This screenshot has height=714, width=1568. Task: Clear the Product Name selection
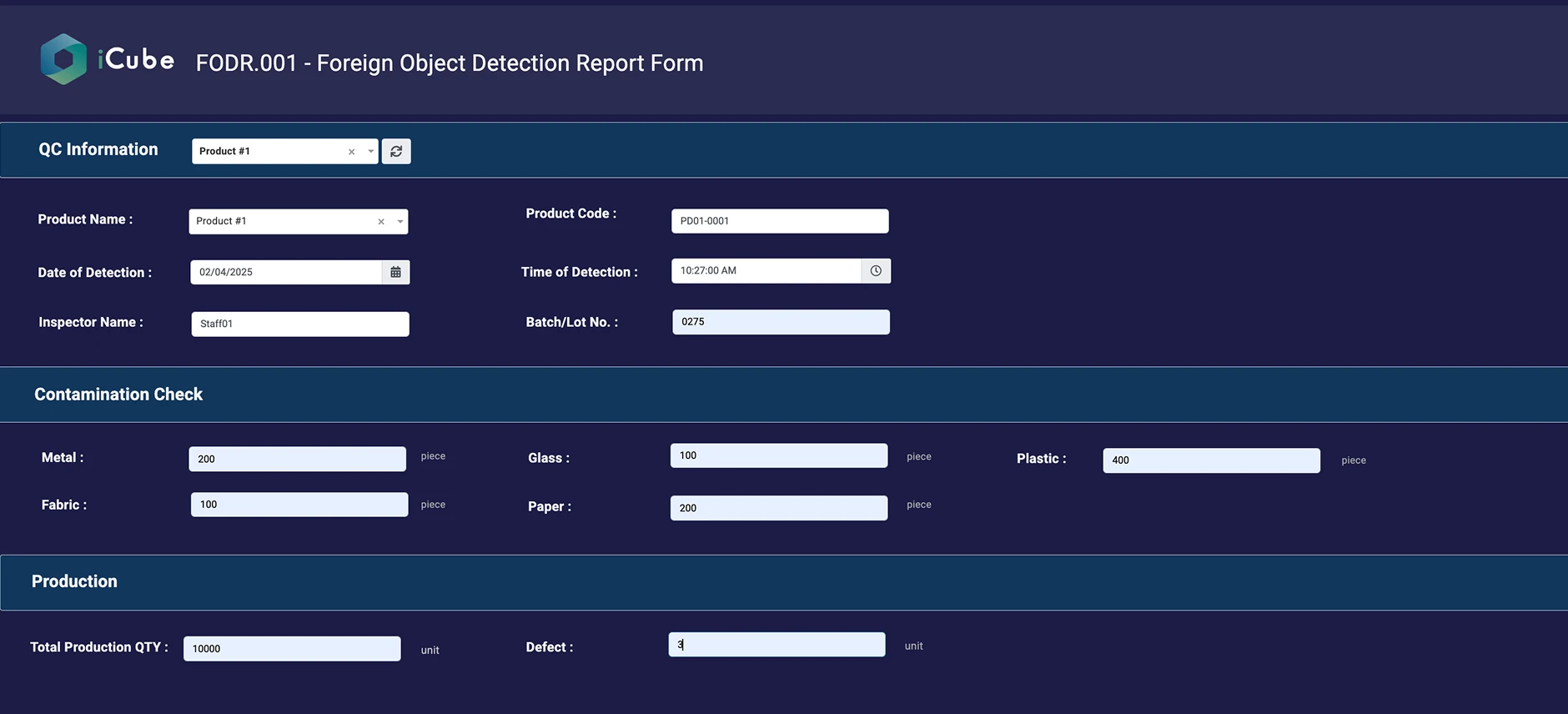[x=381, y=222]
